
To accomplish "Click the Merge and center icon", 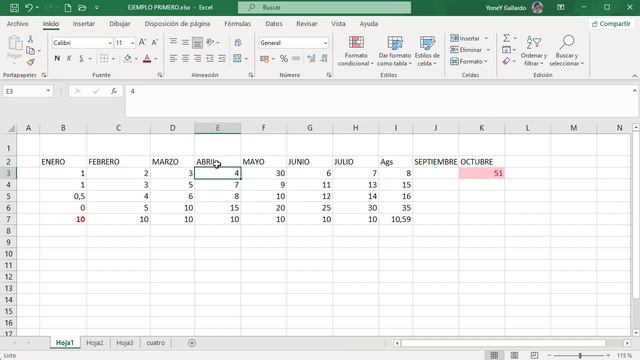I will click(238, 58).
